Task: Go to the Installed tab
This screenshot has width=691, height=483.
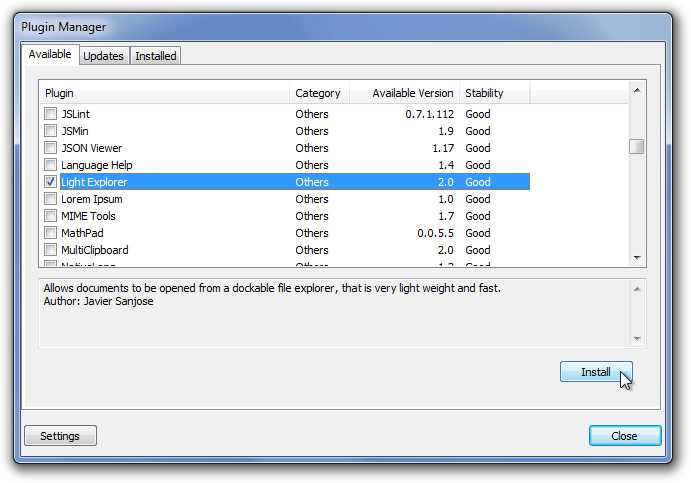Action: [x=156, y=56]
